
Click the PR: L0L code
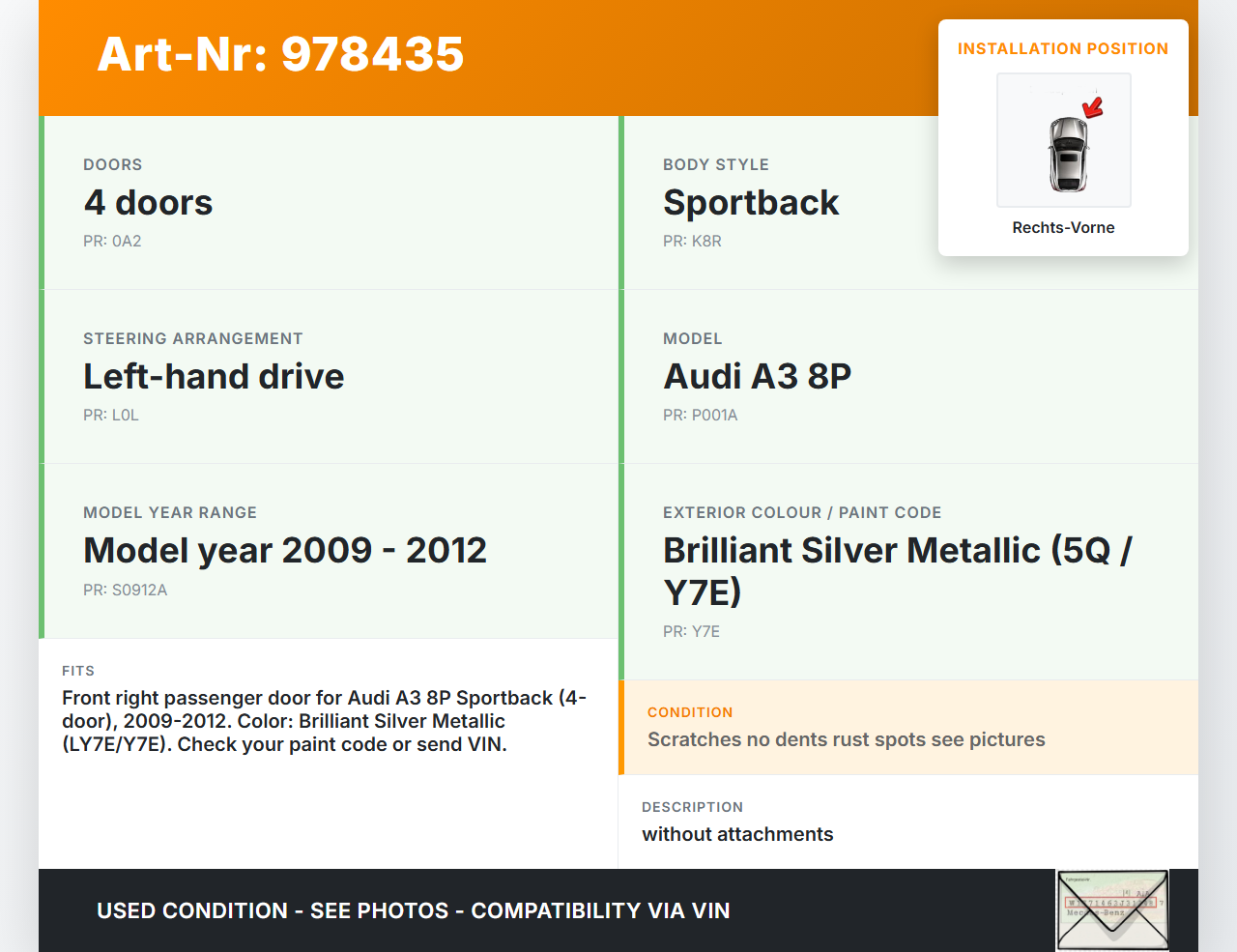pyautogui.click(x=111, y=415)
